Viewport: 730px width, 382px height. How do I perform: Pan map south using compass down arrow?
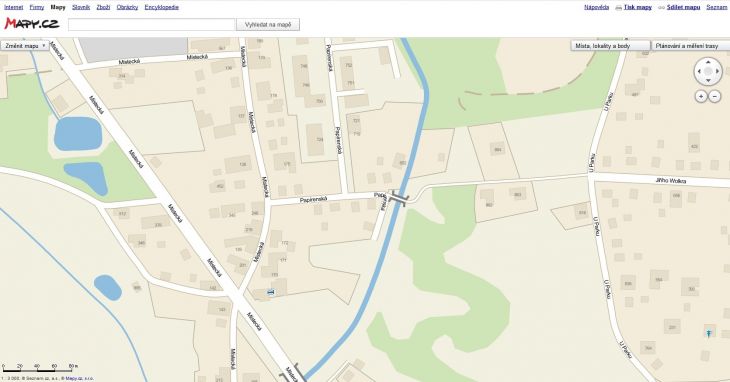click(708, 81)
